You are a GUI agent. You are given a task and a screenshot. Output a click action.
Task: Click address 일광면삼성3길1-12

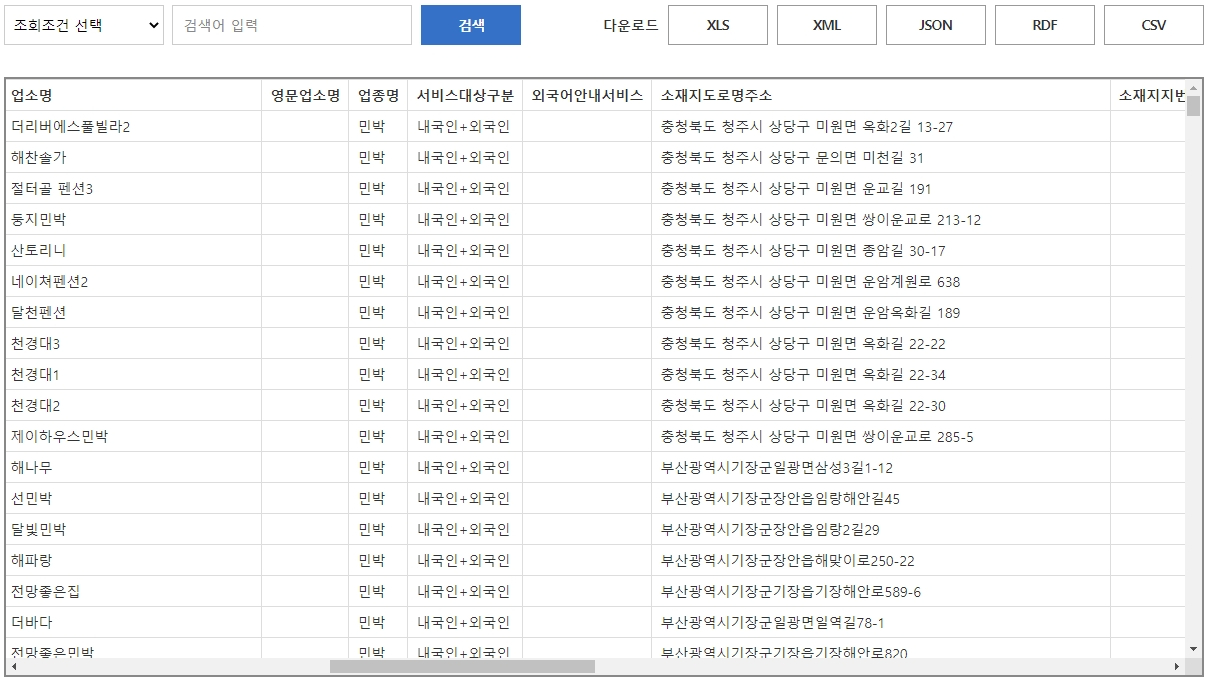(832, 467)
